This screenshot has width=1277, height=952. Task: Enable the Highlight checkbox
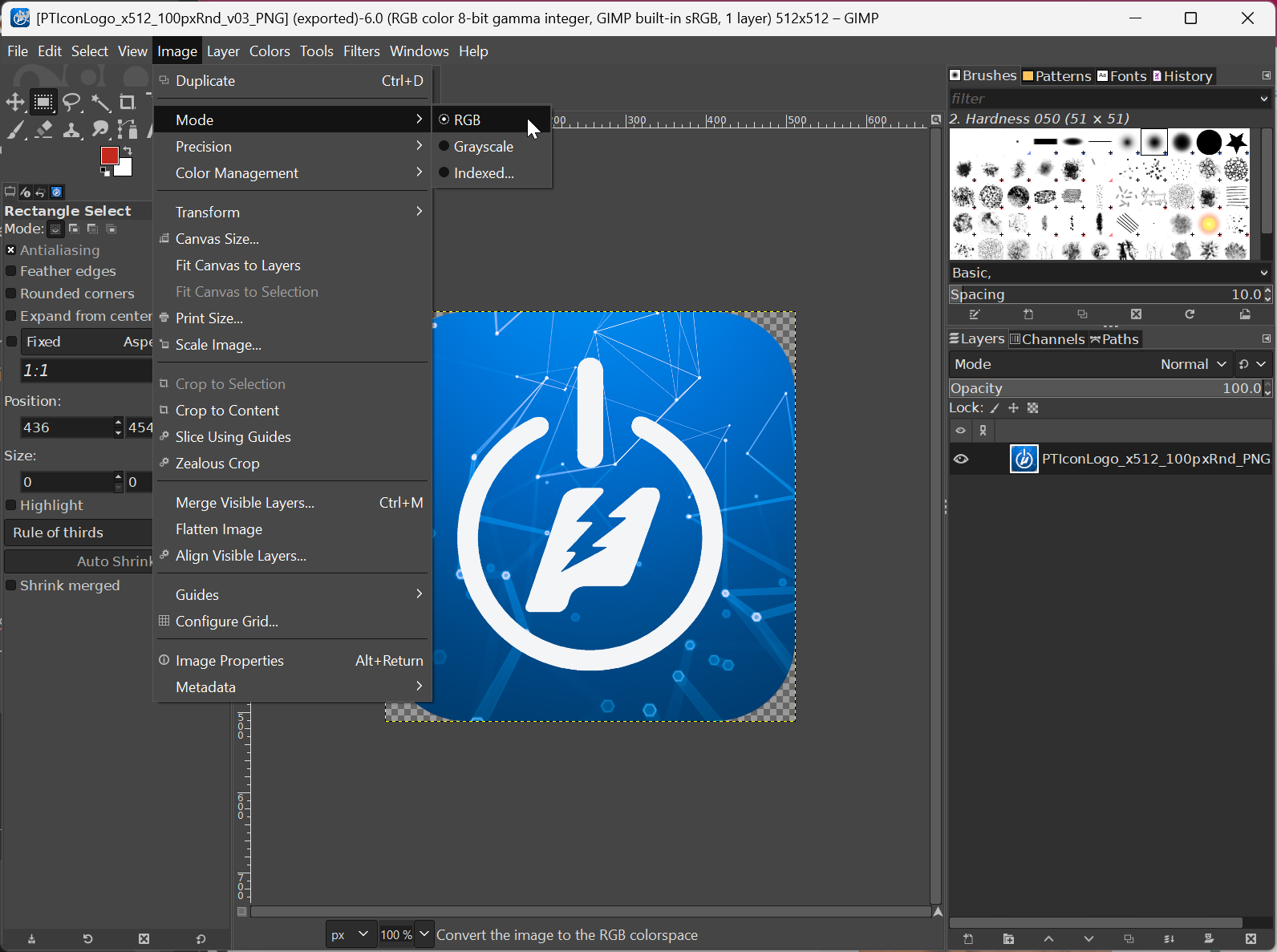pos(11,505)
